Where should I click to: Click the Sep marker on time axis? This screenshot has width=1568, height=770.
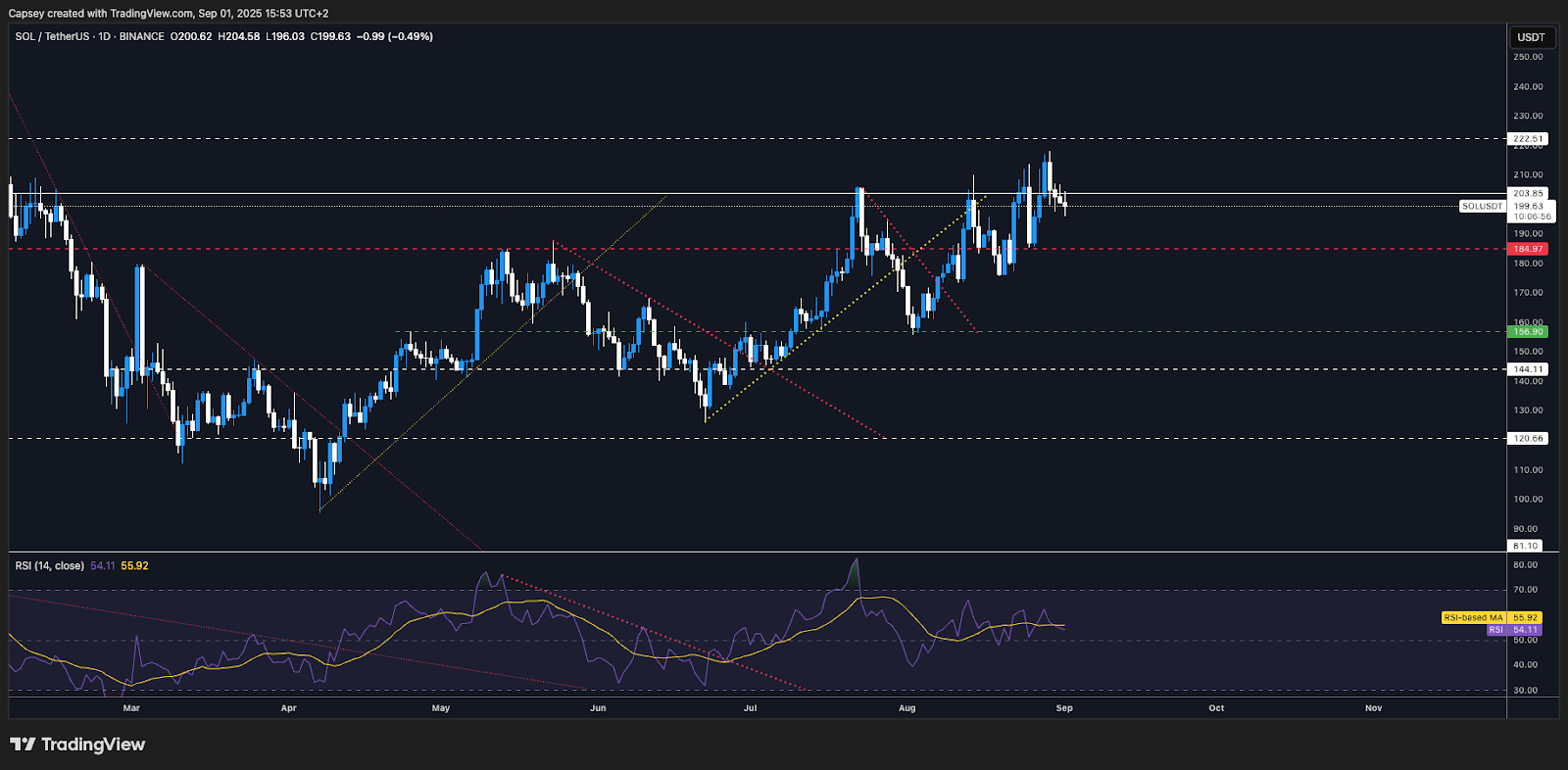click(1064, 708)
